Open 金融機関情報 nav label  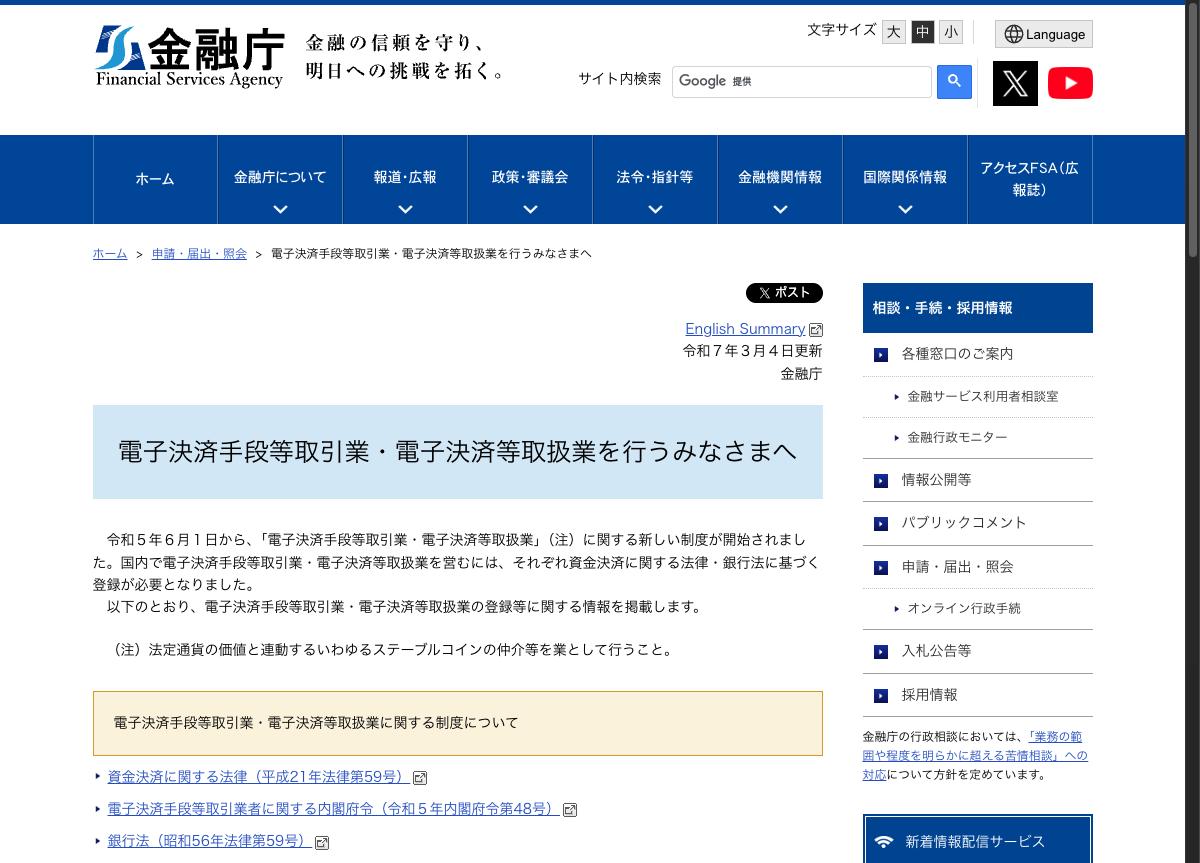click(780, 177)
